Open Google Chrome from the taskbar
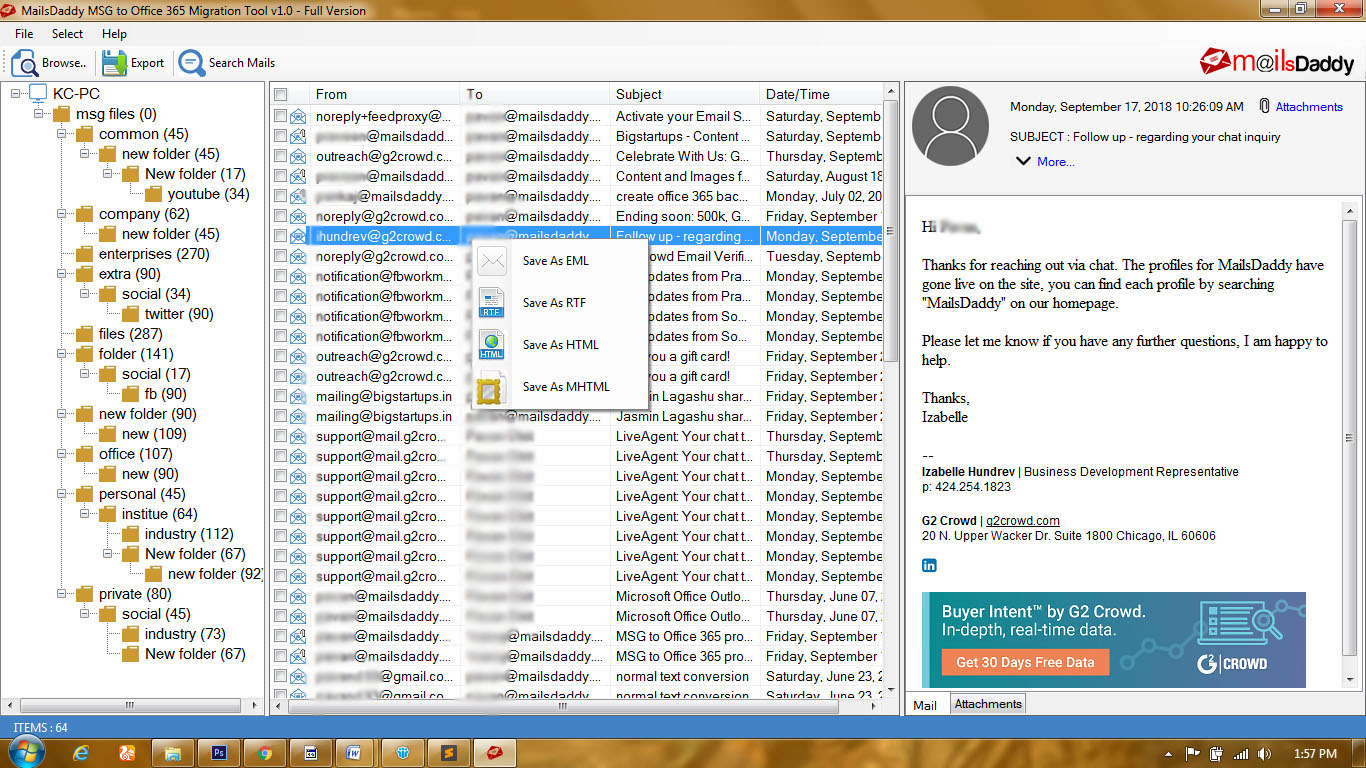The height and width of the screenshot is (768, 1366). tap(265, 753)
